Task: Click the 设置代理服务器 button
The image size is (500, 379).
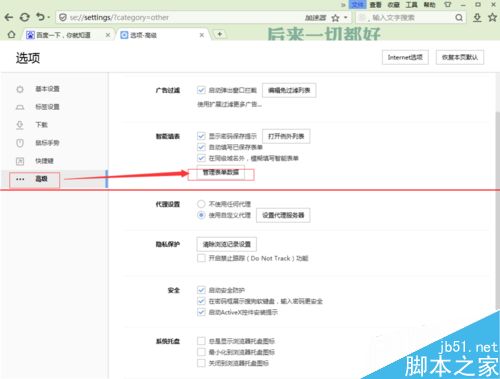Action: click(283, 215)
